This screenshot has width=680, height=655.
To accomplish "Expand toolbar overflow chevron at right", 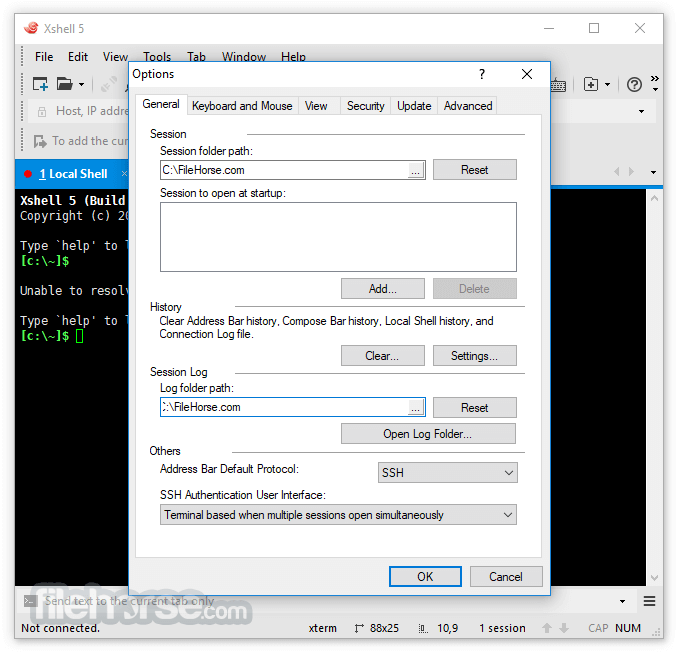I will [x=655, y=82].
